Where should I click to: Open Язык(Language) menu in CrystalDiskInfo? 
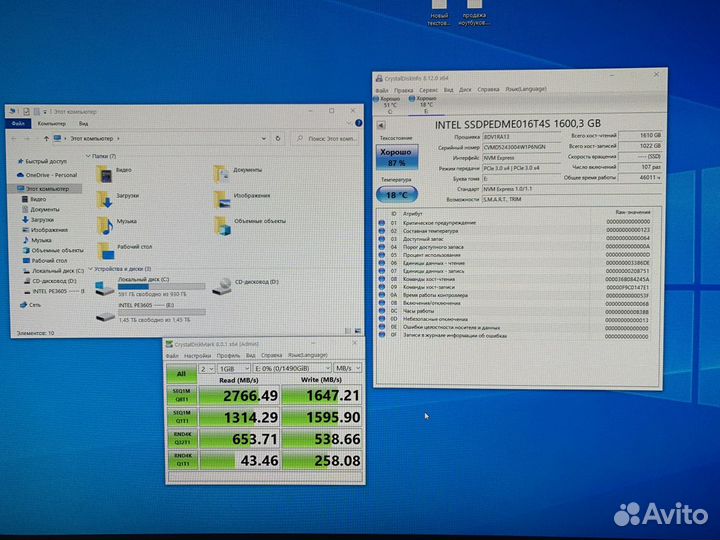coord(526,89)
